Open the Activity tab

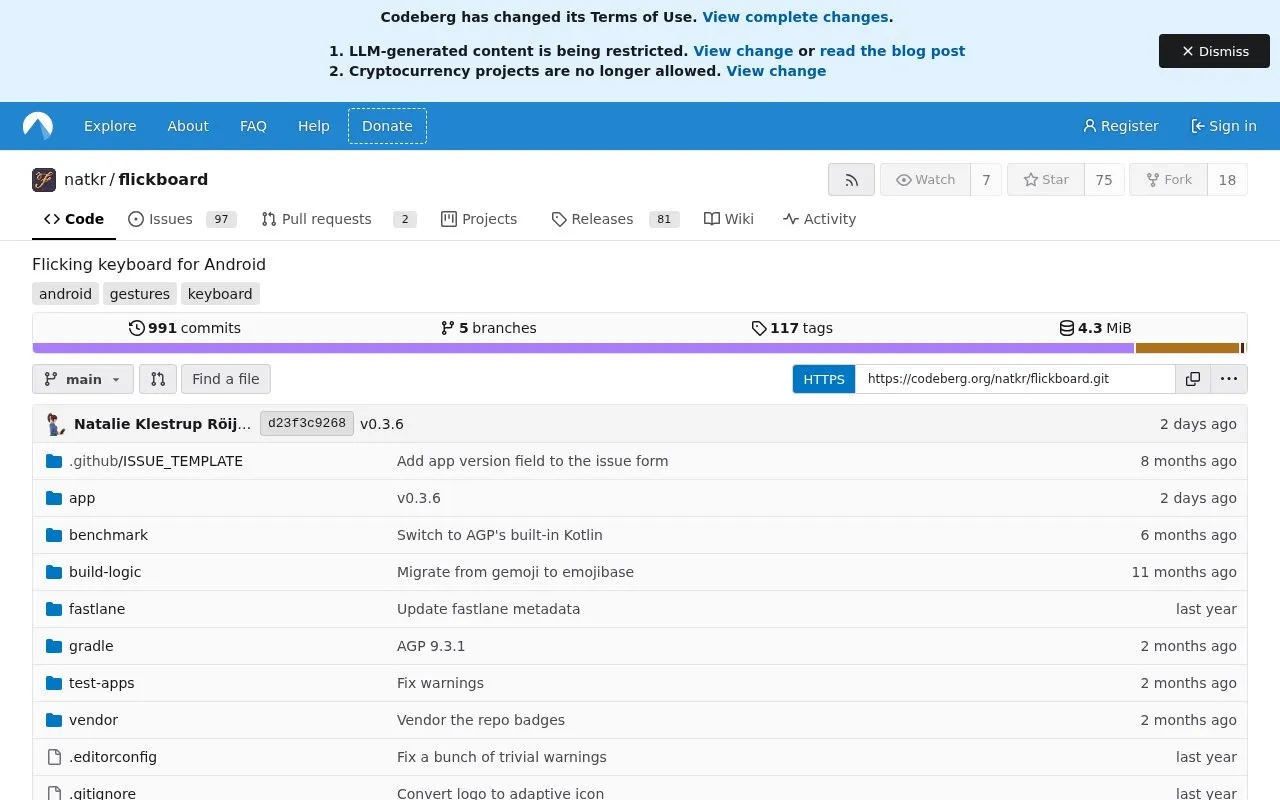pos(820,219)
